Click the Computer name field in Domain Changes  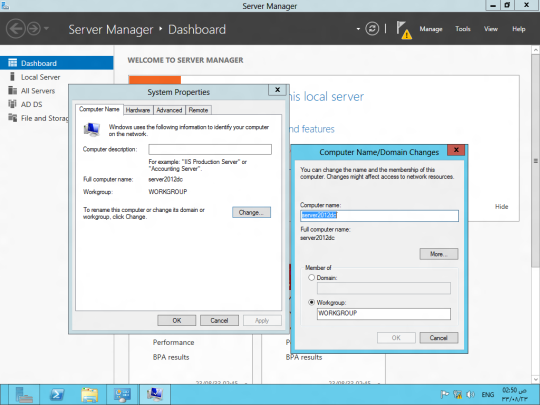pyautogui.click(x=379, y=216)
